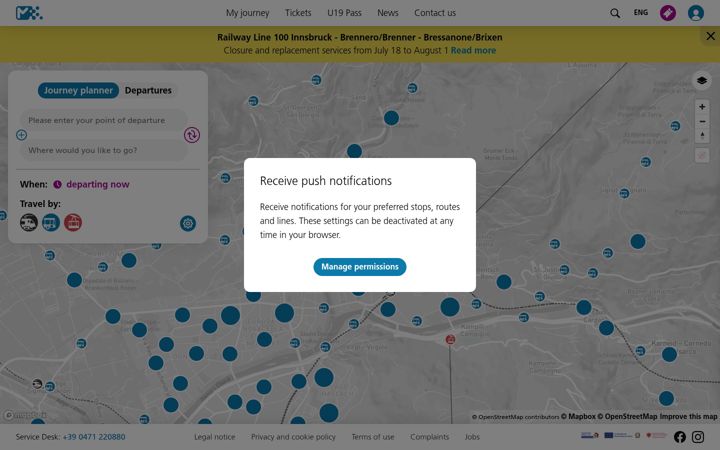Viewport: 720px width, 450px height.
Task: Open the Jobs footer link
Action: (x=472, y=437)
